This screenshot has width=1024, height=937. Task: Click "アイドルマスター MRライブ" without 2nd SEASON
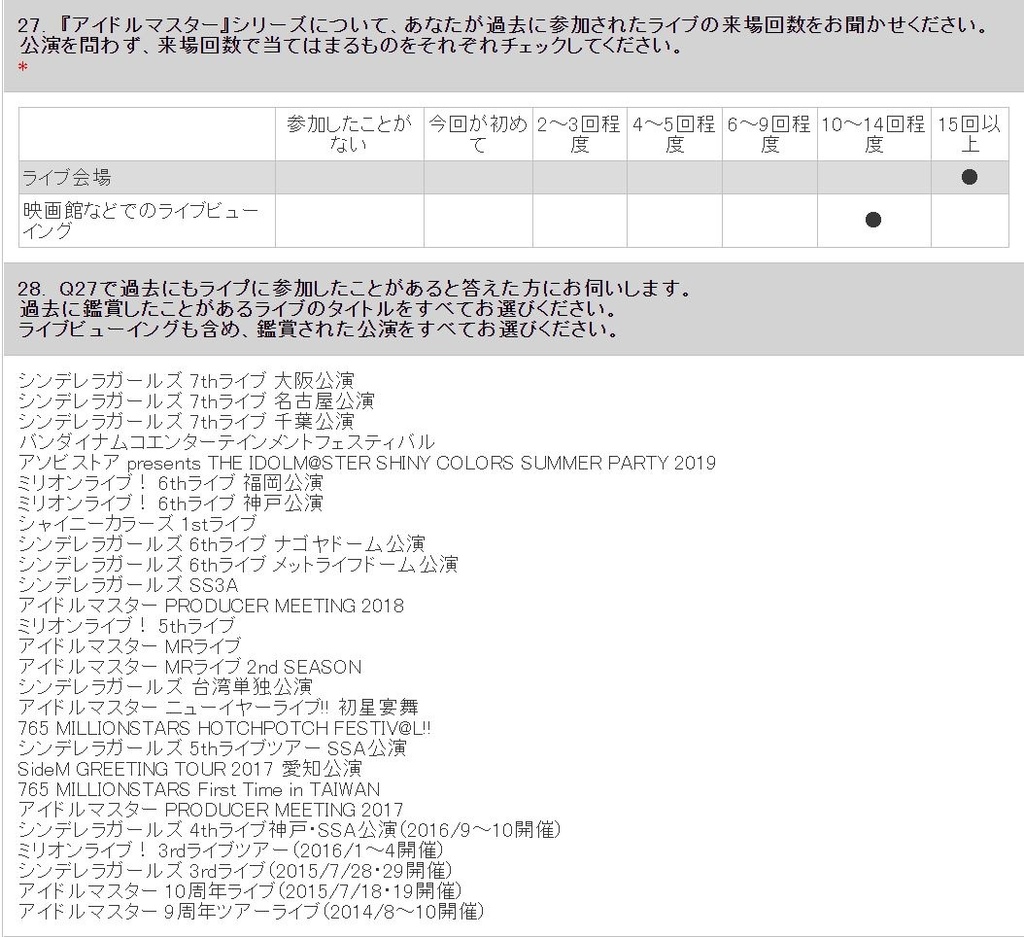pyautogui.click(x=130, y=646)
